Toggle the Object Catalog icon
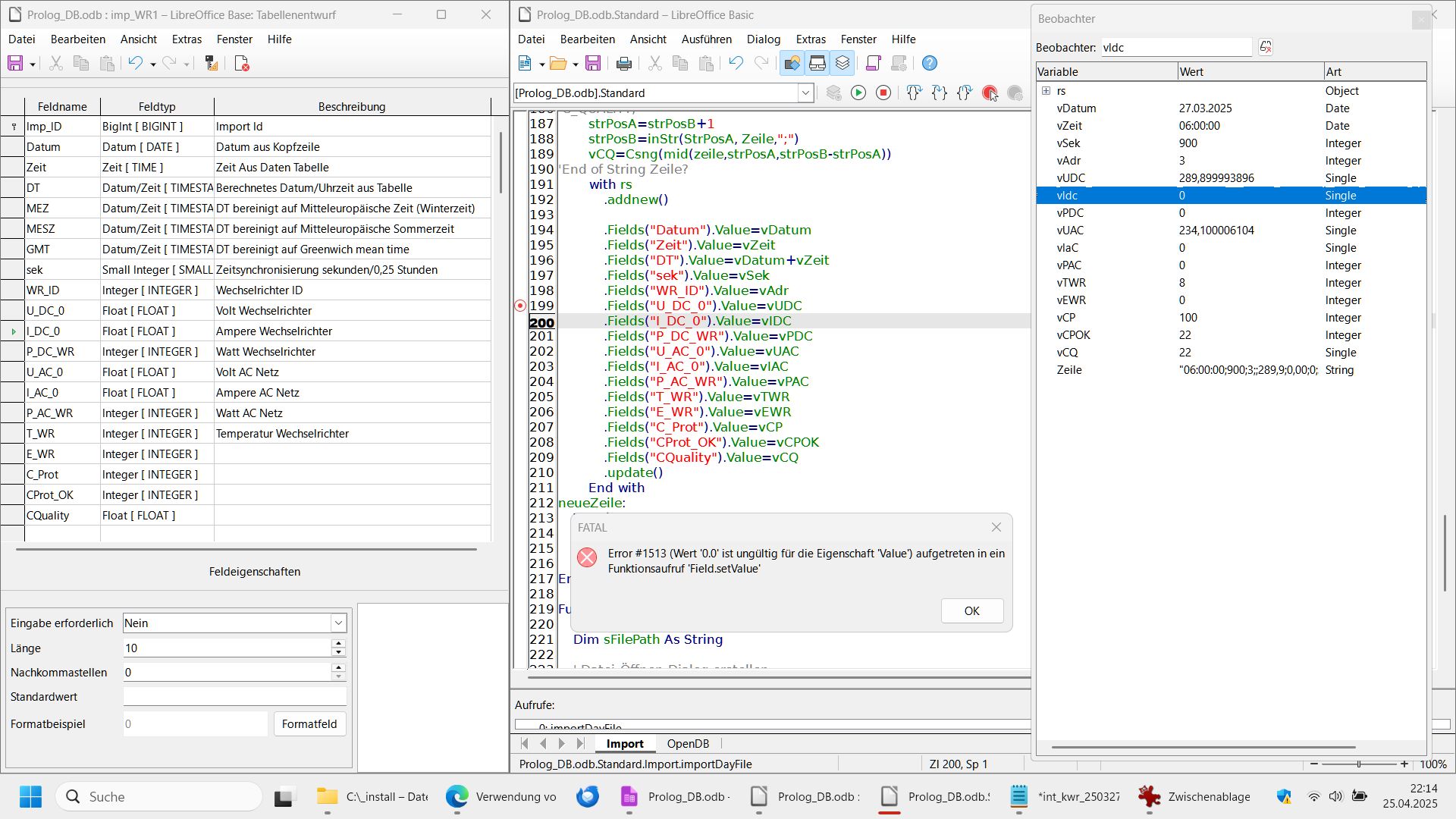This screenshot has height=819, width=1456. (x=792, y=64)
